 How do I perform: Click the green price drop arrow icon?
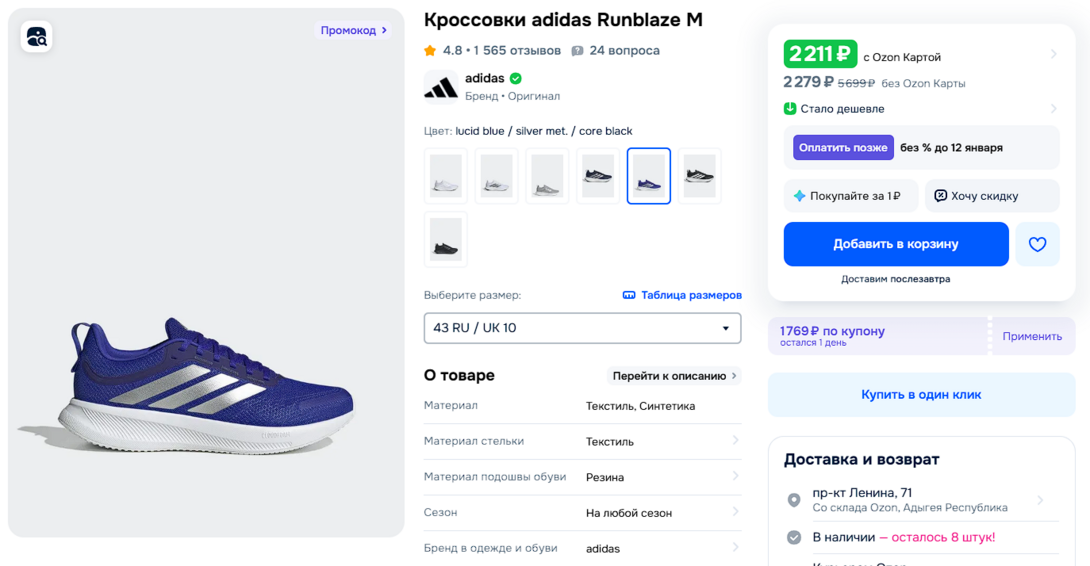pyautogui.click(x=790, y=109)
